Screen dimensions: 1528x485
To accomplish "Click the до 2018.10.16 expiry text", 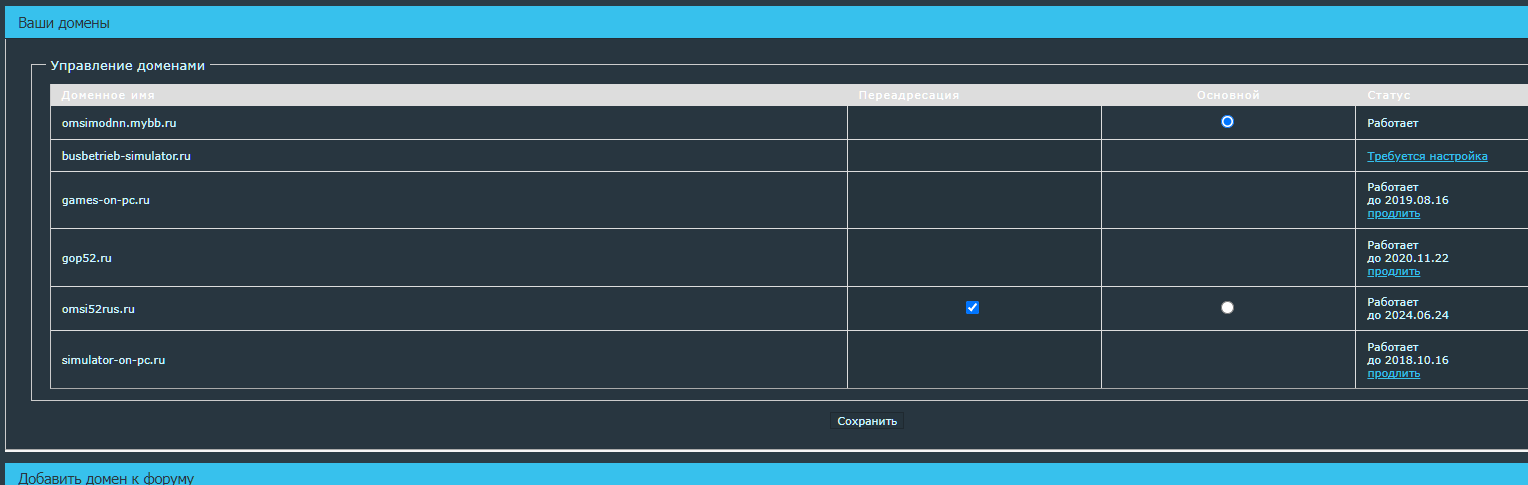I will pyautogui.click(x=1408, y=360).
